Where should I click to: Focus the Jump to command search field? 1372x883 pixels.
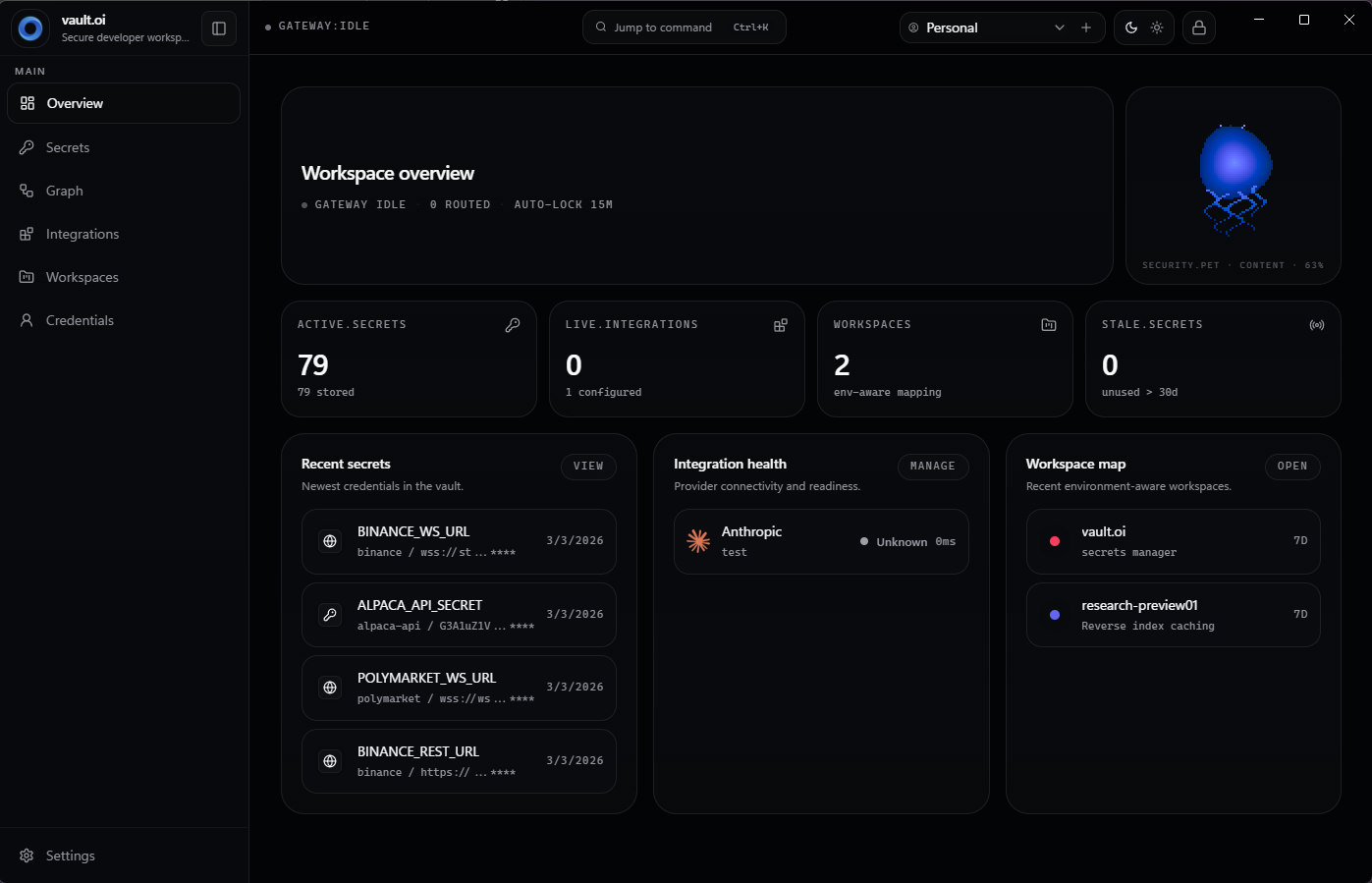pyautogui.click(x=684, y=28)
